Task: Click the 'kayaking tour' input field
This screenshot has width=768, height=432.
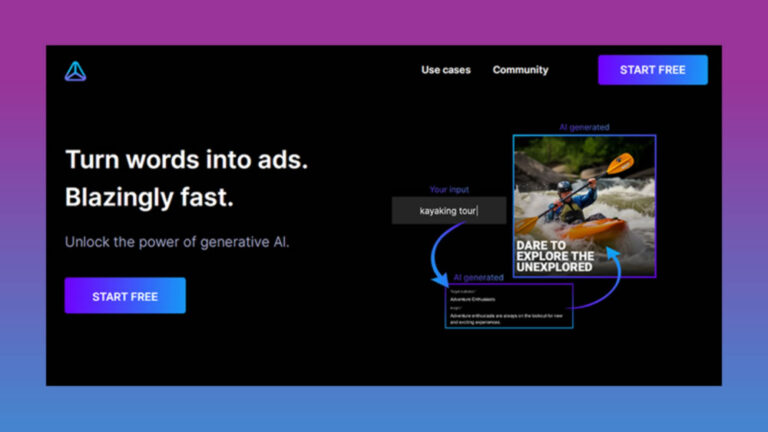Action: coord(449,211)
